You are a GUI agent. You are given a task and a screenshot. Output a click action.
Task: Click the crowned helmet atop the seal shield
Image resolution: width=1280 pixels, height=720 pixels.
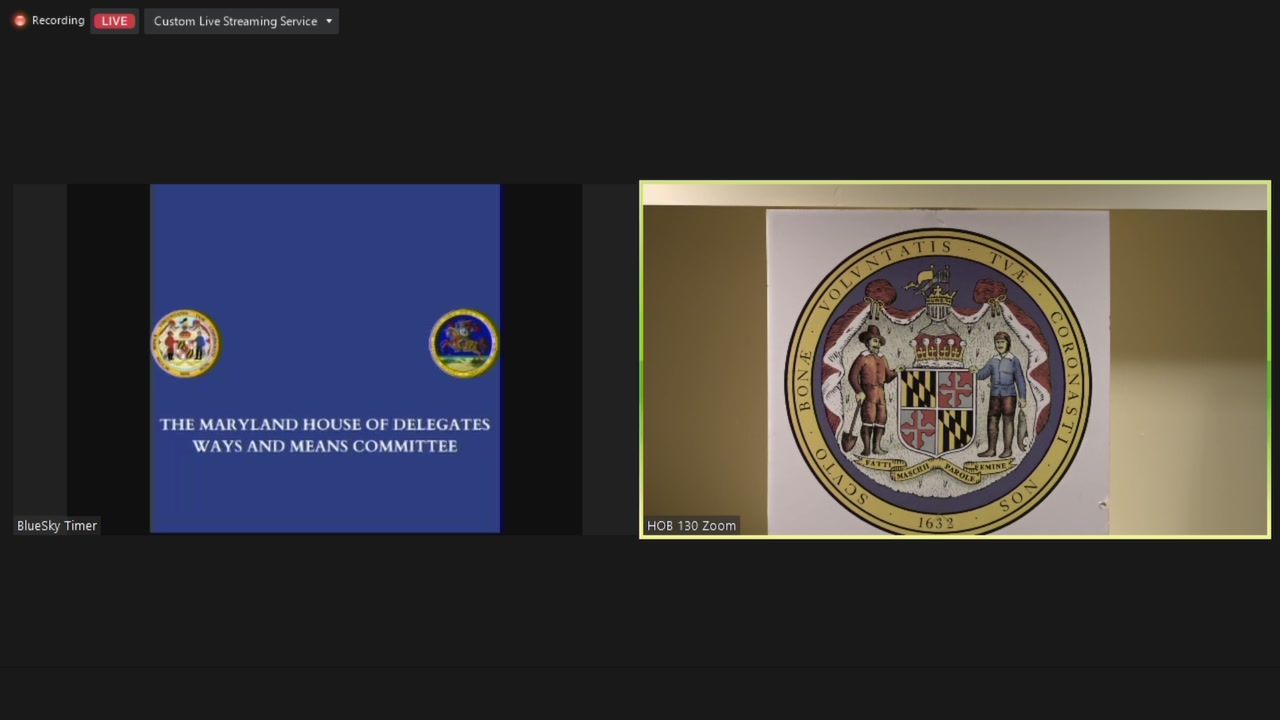click(x=936, y=300)
